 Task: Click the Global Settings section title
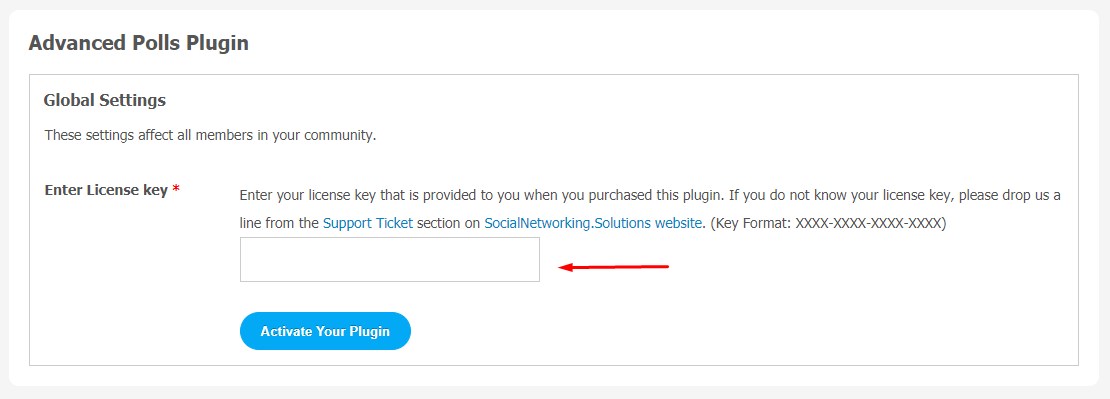tap(105, 100)
